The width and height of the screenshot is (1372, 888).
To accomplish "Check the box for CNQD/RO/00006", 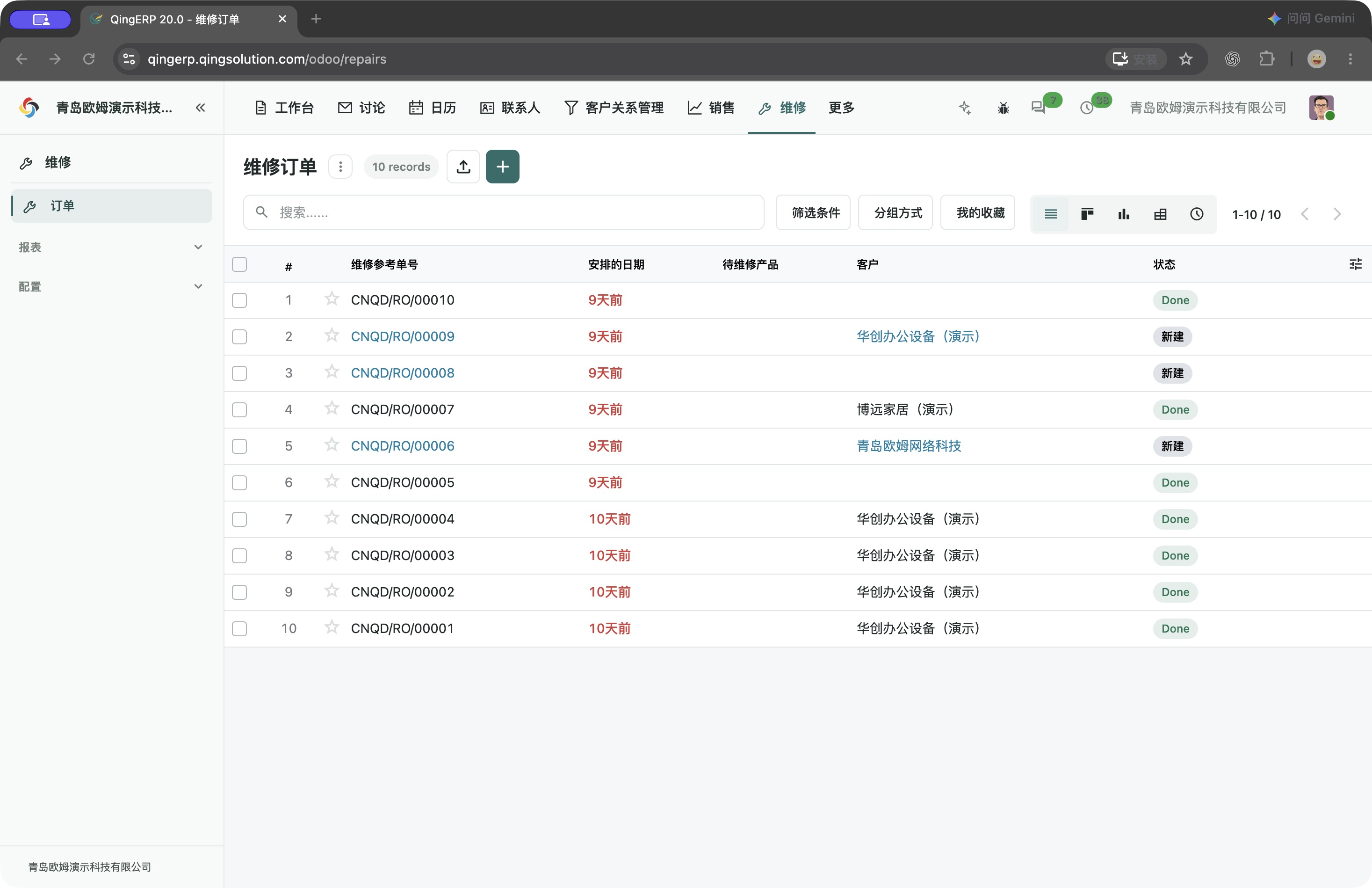I will (239, 446).
